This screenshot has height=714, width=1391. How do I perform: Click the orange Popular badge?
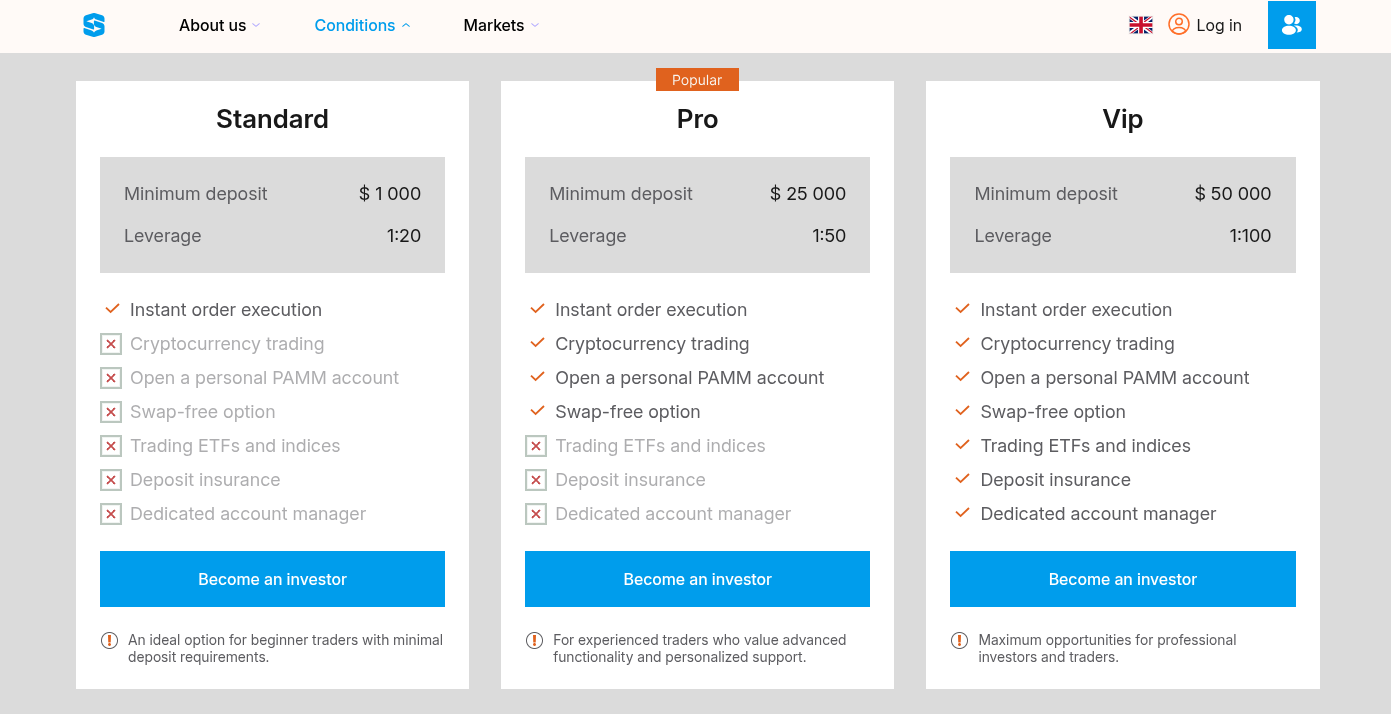tap(697, 80)
